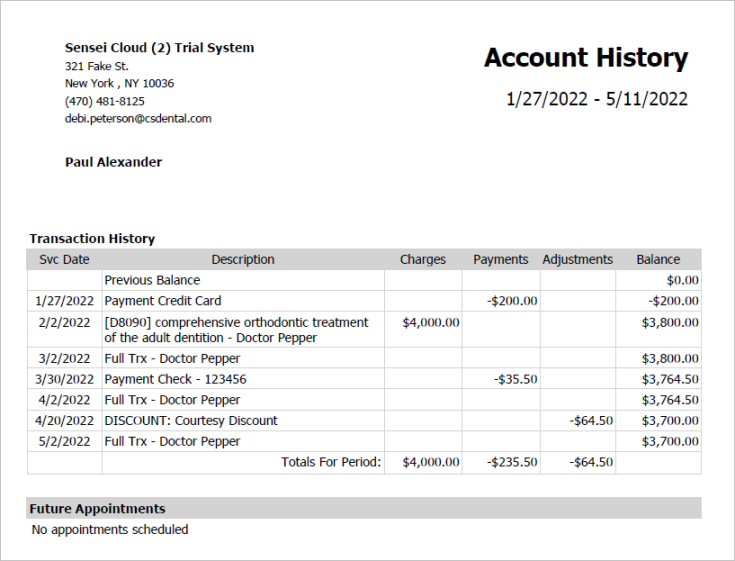Viewport: 735px width, 561px height.
Task: Click the Balance column header
Action: (658, 259)
